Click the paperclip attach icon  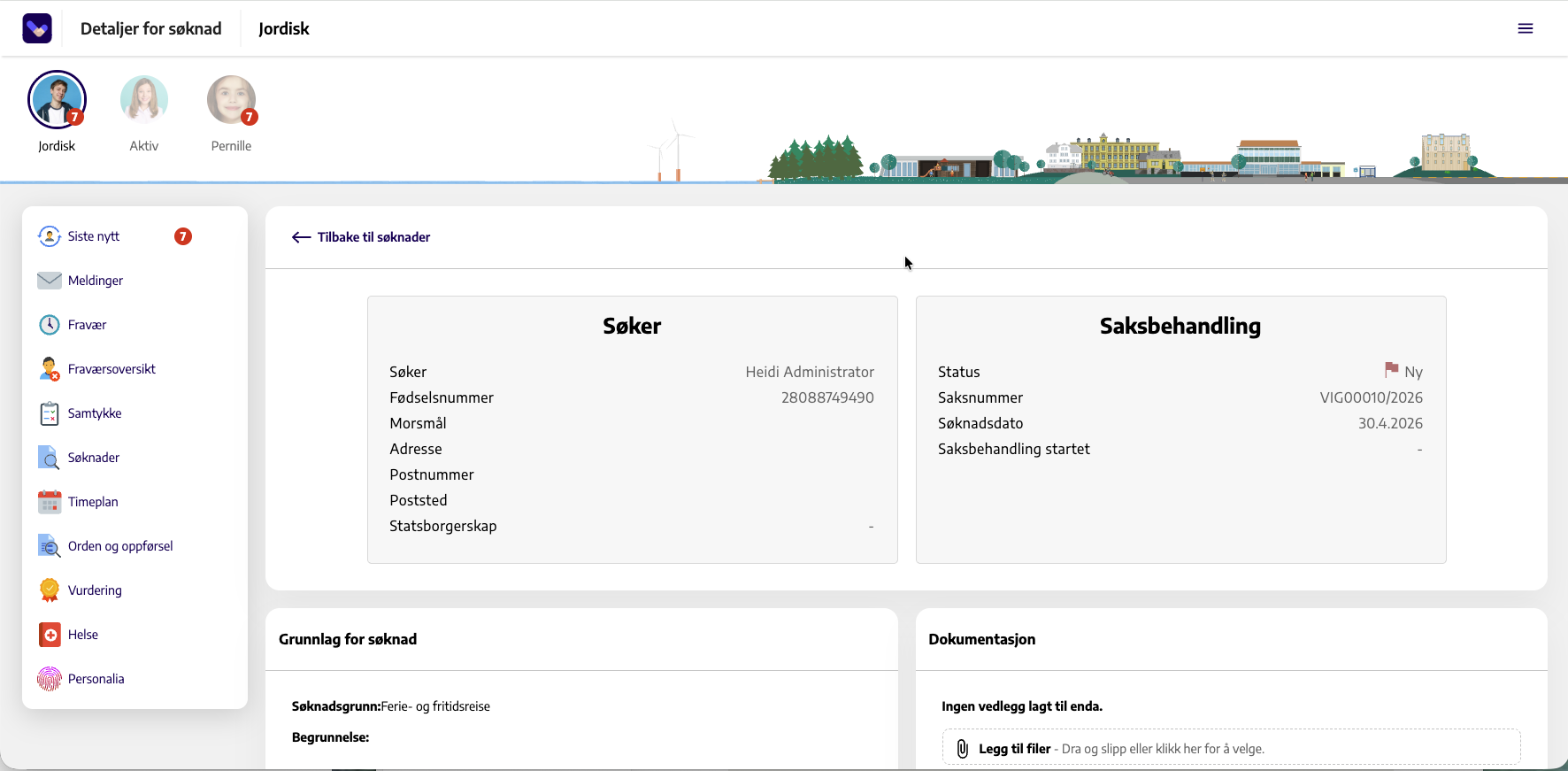[963, 749]
